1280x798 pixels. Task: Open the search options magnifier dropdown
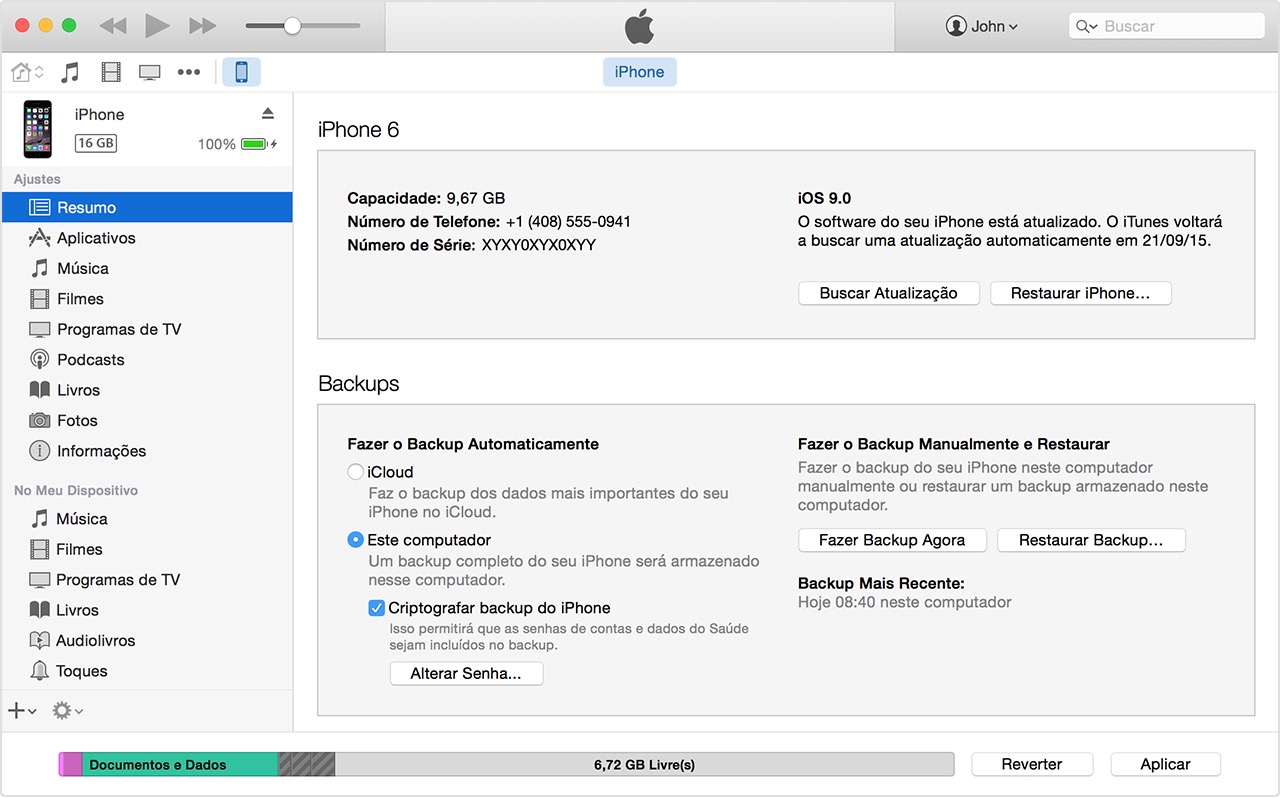point(1086,27)
